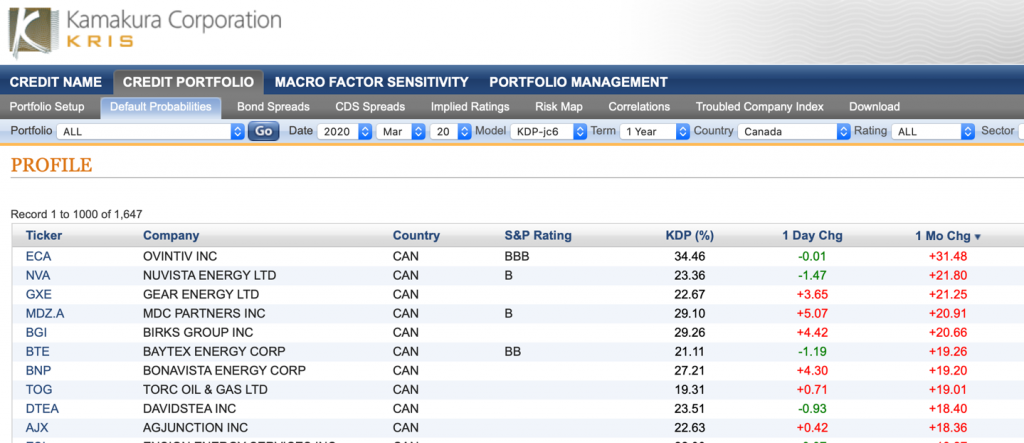This screenshot has width=1024, height=443.
Task: Sort by the 1 Mo Chg header
Action: (x=948, y=235)
